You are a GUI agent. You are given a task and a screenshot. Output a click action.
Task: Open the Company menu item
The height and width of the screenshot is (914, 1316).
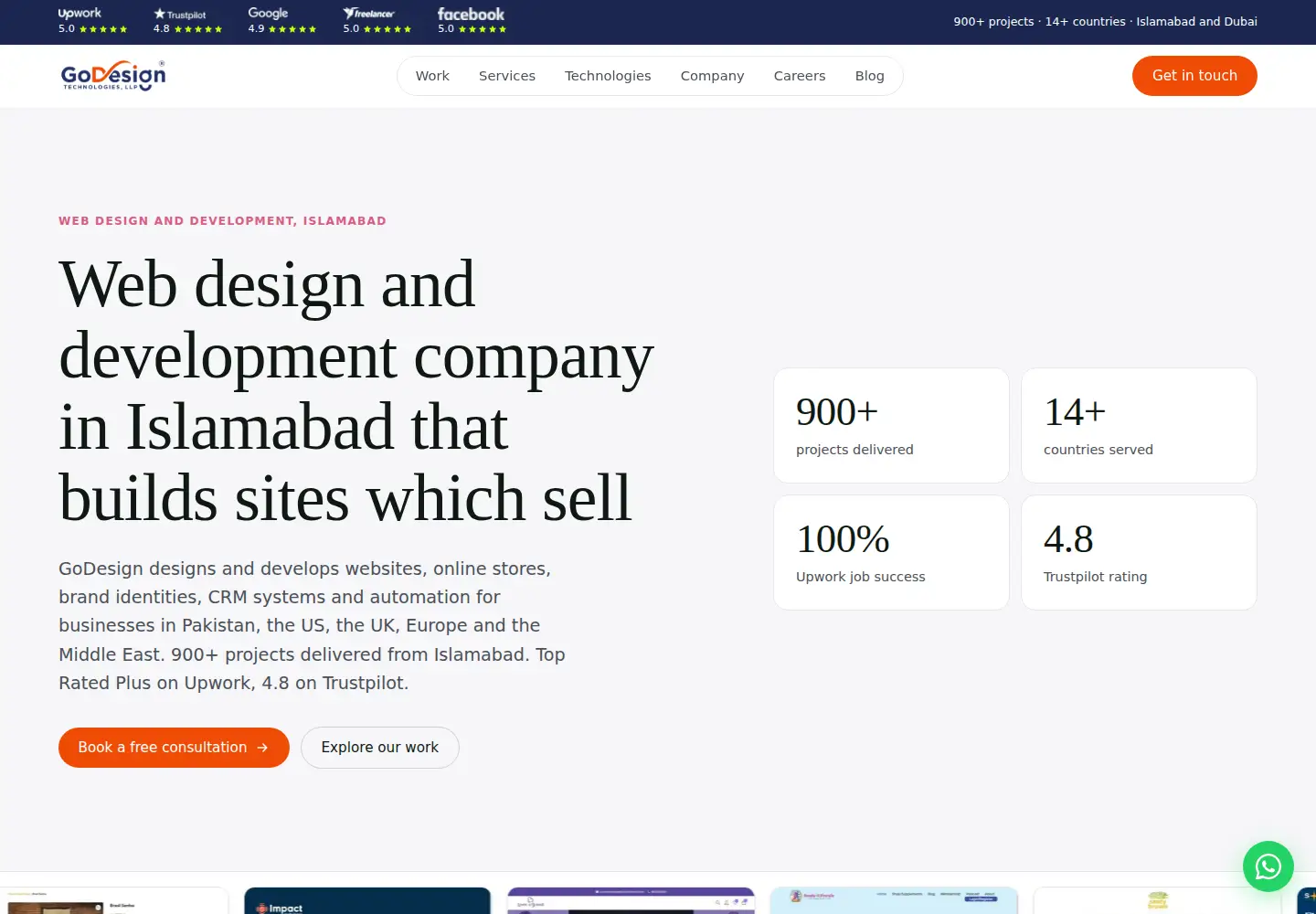coord(712,76)
